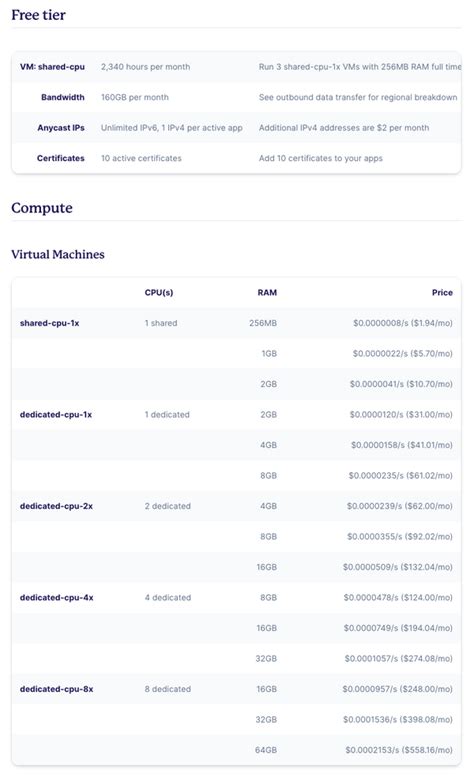This screenshot has width=474, height=778.
Task: Select the dedicated-cpu-1x row name
Action: point(56,414)
